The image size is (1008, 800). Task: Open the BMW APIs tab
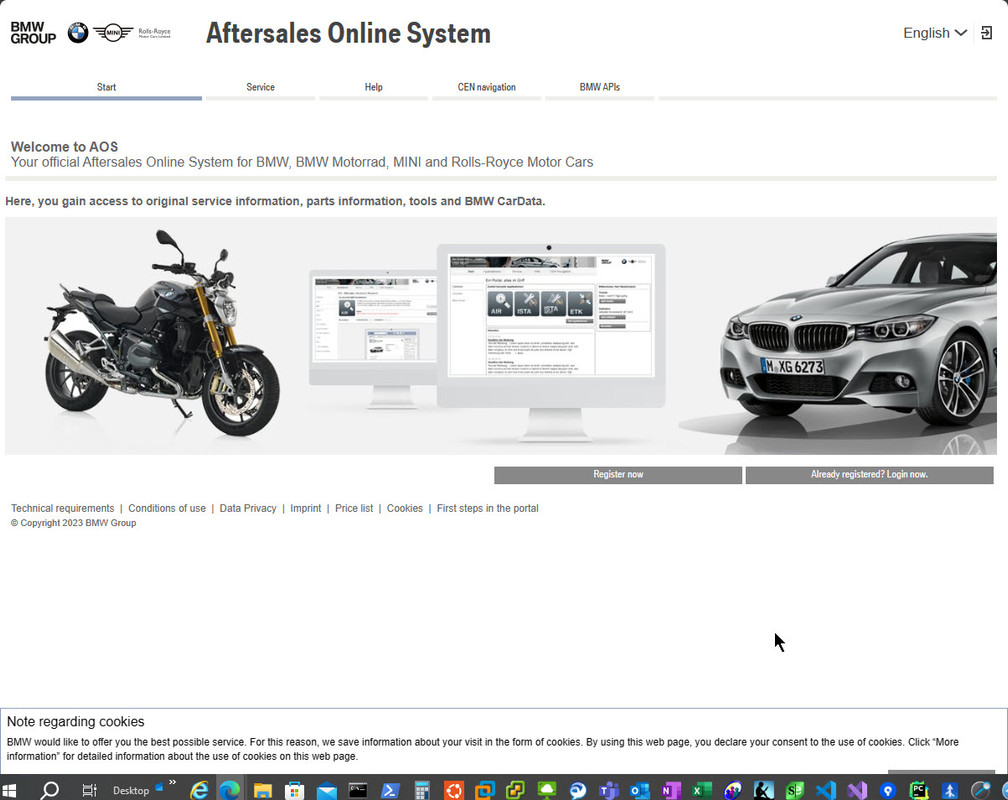pos(600,87)
